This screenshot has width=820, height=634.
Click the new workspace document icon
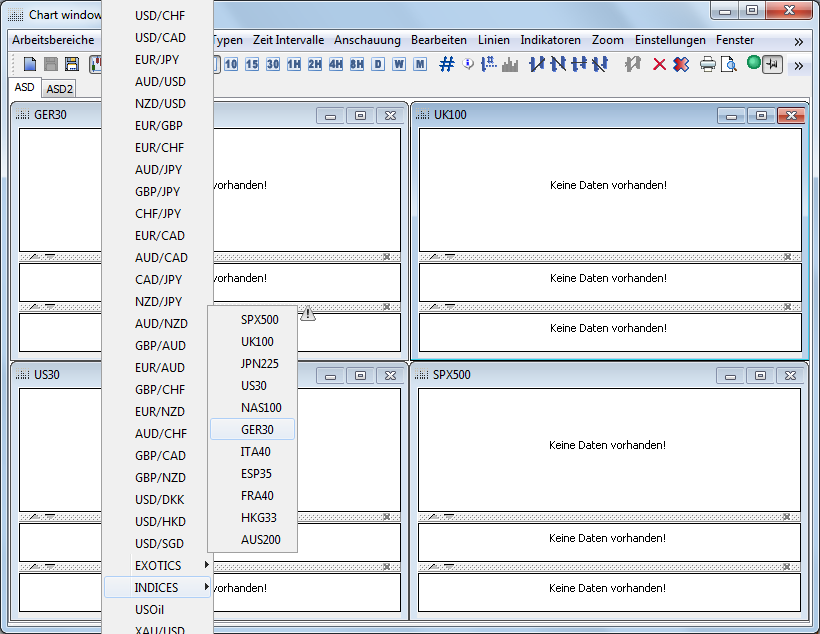[x=30, y=64]
